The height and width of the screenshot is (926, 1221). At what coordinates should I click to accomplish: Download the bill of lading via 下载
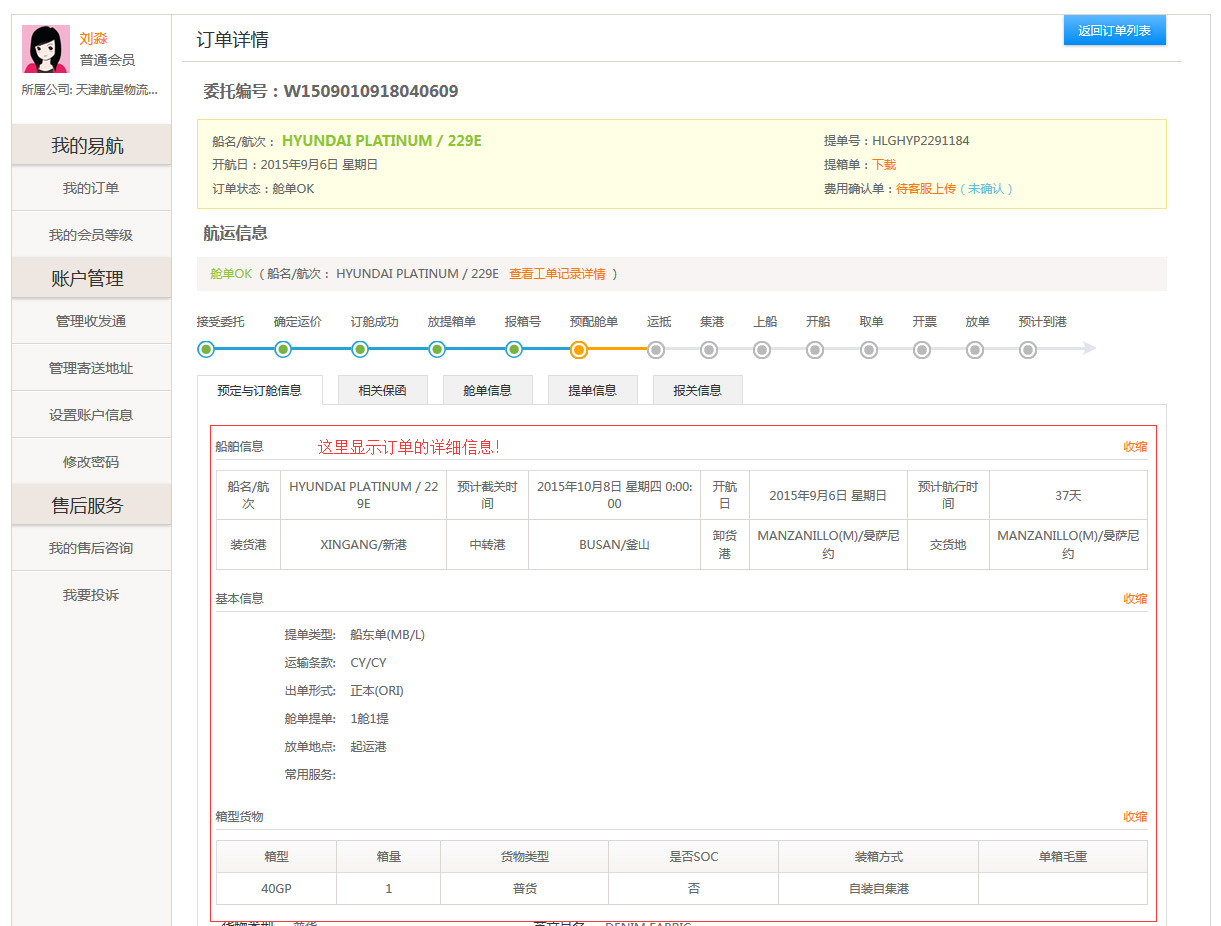[884, 165]
